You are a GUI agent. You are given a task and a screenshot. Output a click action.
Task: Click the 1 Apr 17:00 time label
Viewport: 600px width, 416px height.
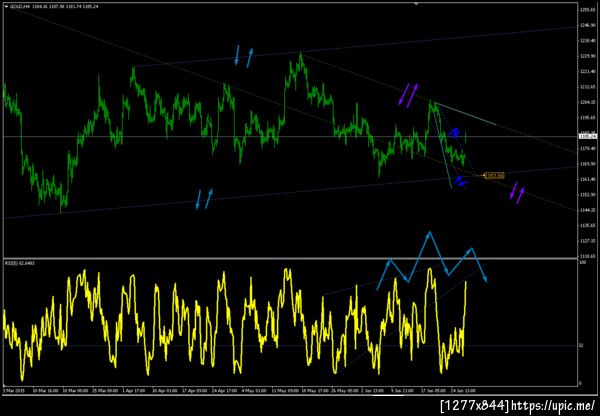[x=134, y=391]
